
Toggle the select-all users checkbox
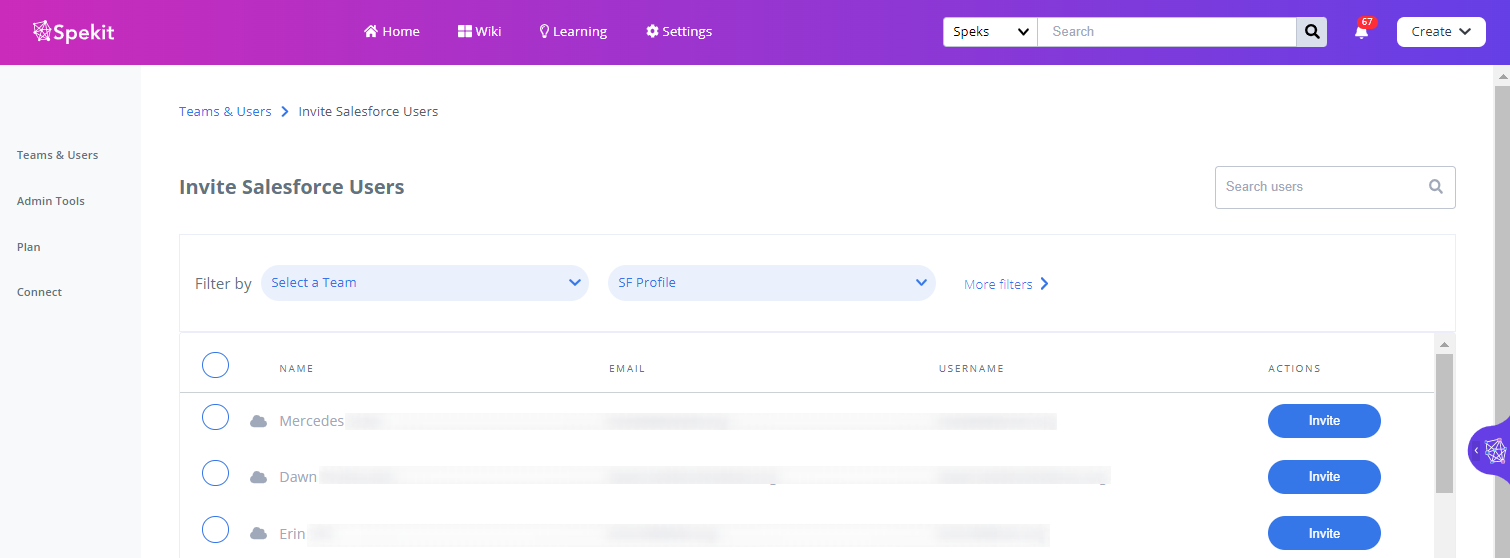(215, 365)
